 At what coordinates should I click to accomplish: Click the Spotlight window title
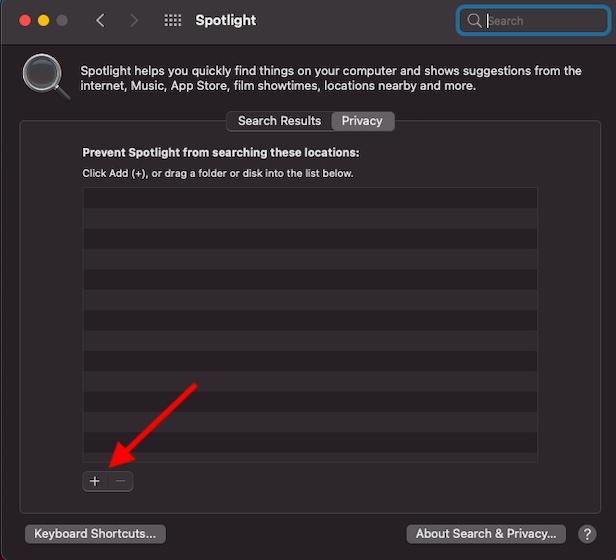click(226, 20)
